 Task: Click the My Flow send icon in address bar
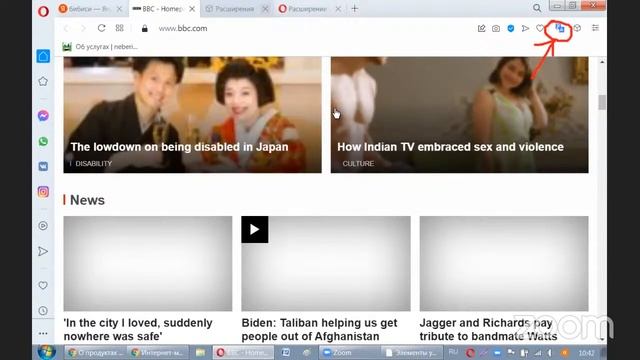coord(525,28)
